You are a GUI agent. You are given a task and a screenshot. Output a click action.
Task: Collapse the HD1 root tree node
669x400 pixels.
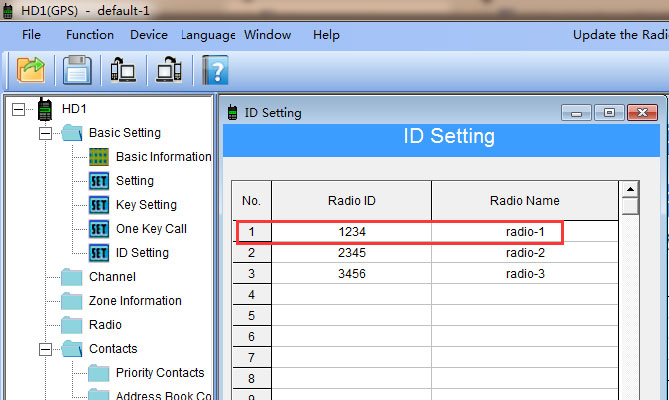point(19,108)
